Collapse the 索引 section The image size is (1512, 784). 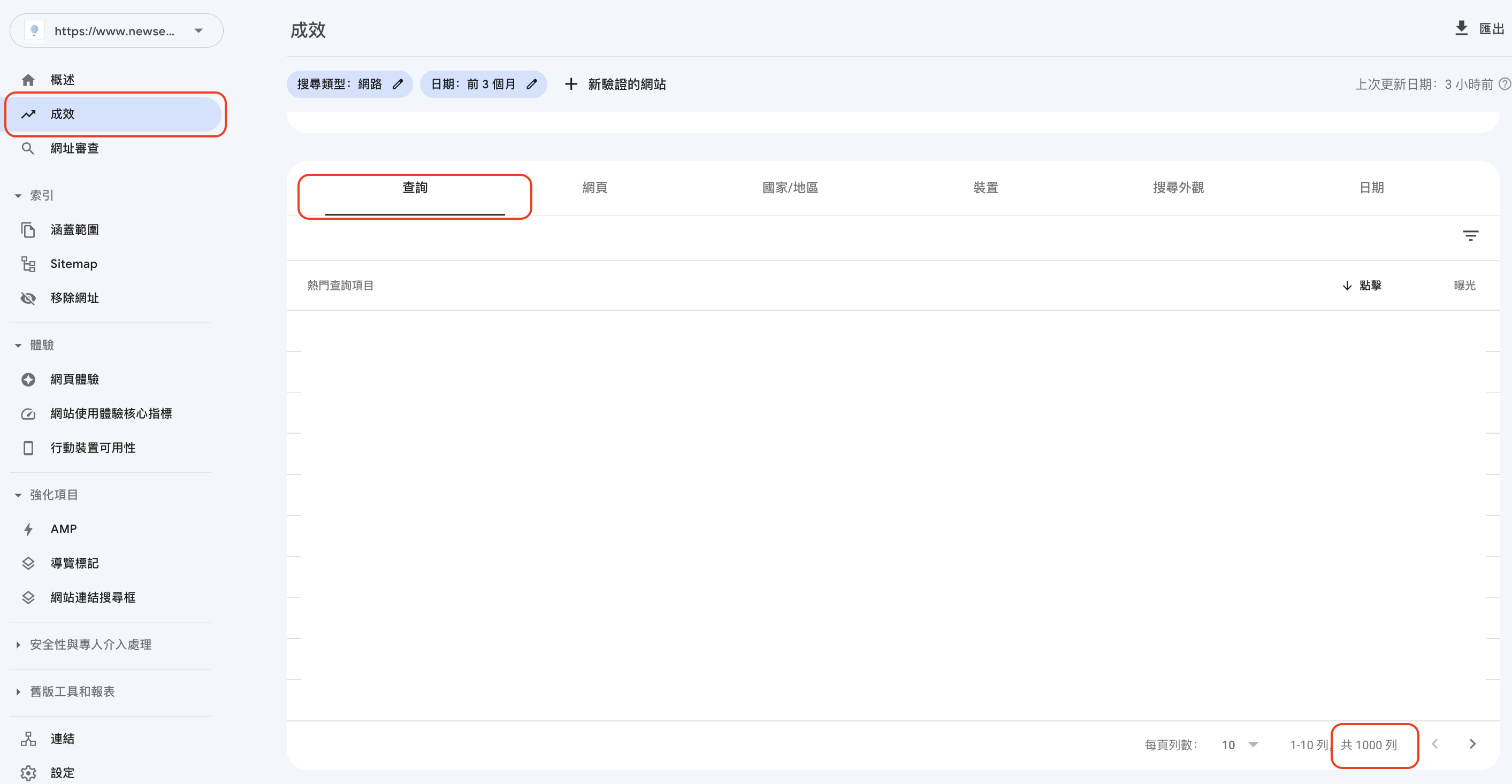click(x=18, y=195)
